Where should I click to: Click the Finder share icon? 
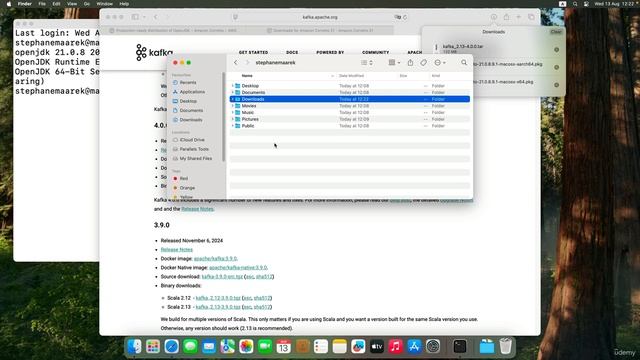(410, 63)
